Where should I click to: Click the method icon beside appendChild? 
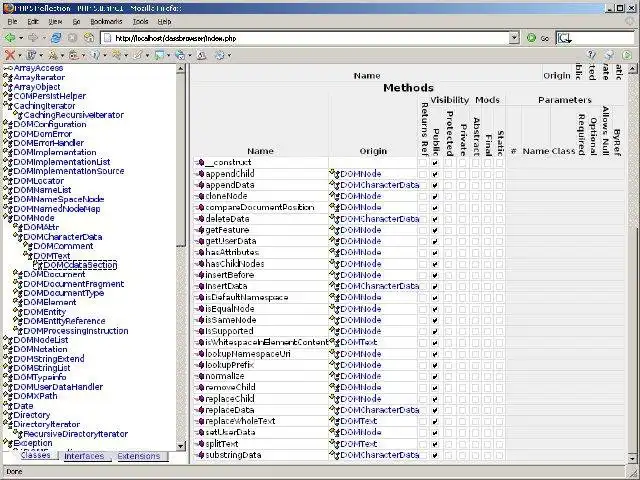pyautogui.click(x=200, y=174)
